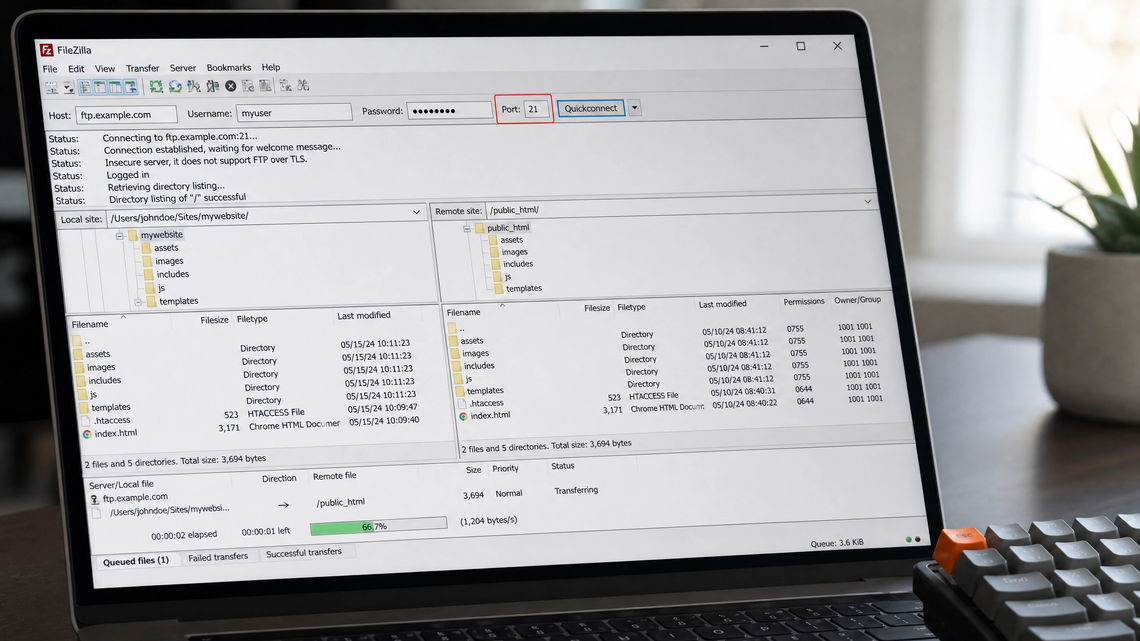Collapse the public_html tree node
1140x641 pixels.
point(467,228)
